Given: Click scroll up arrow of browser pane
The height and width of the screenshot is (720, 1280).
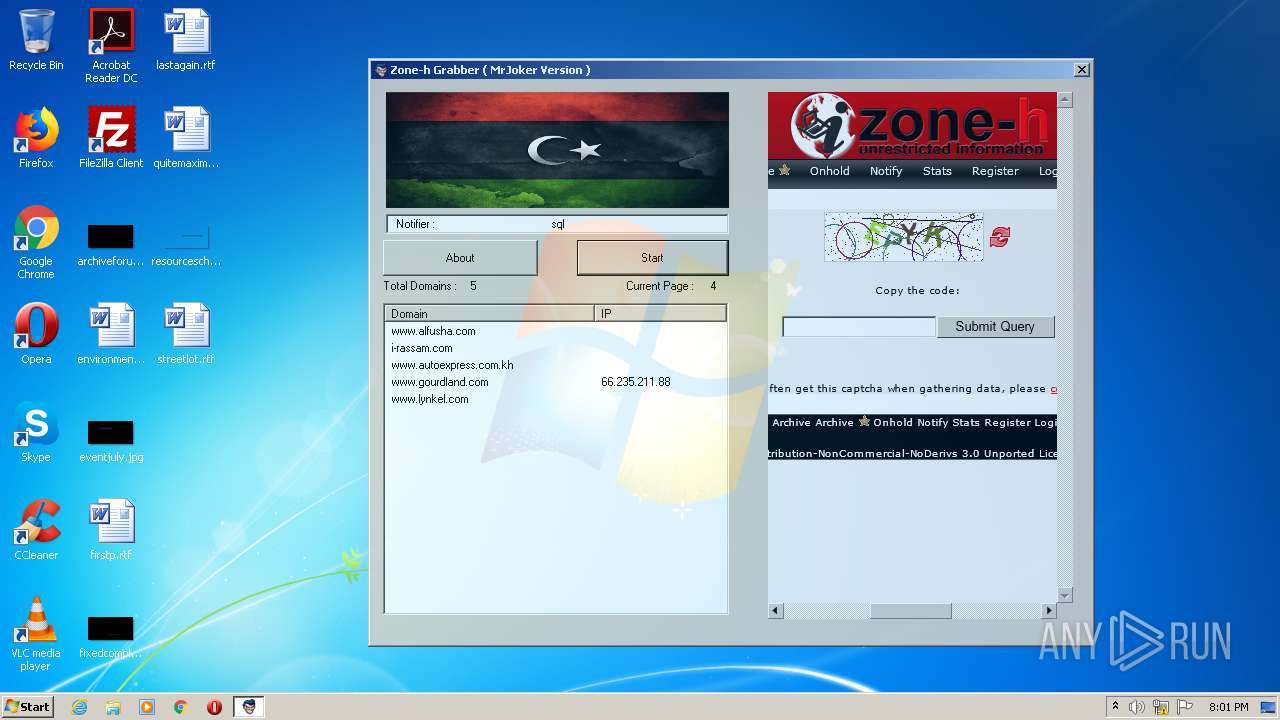Looking at the screenshot, I should tap(1065, 100).
